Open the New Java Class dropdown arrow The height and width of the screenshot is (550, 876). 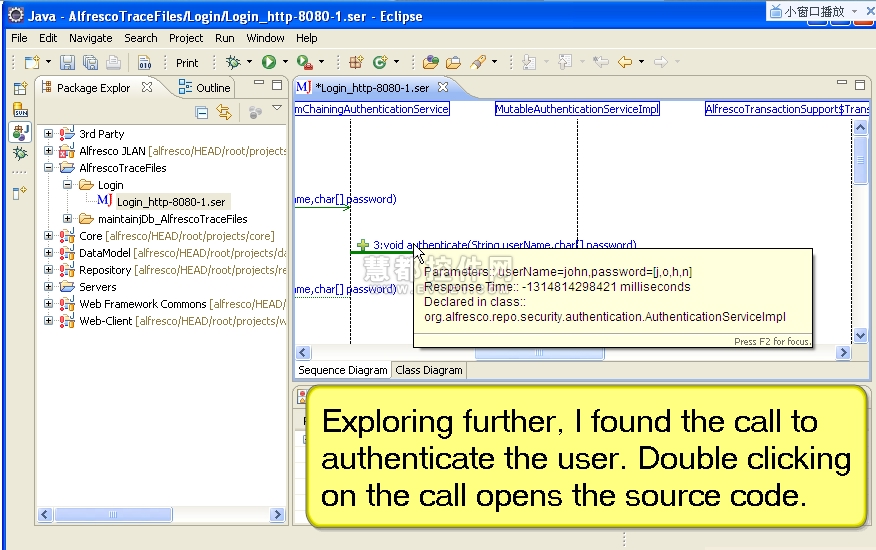(x=397, y=62)
